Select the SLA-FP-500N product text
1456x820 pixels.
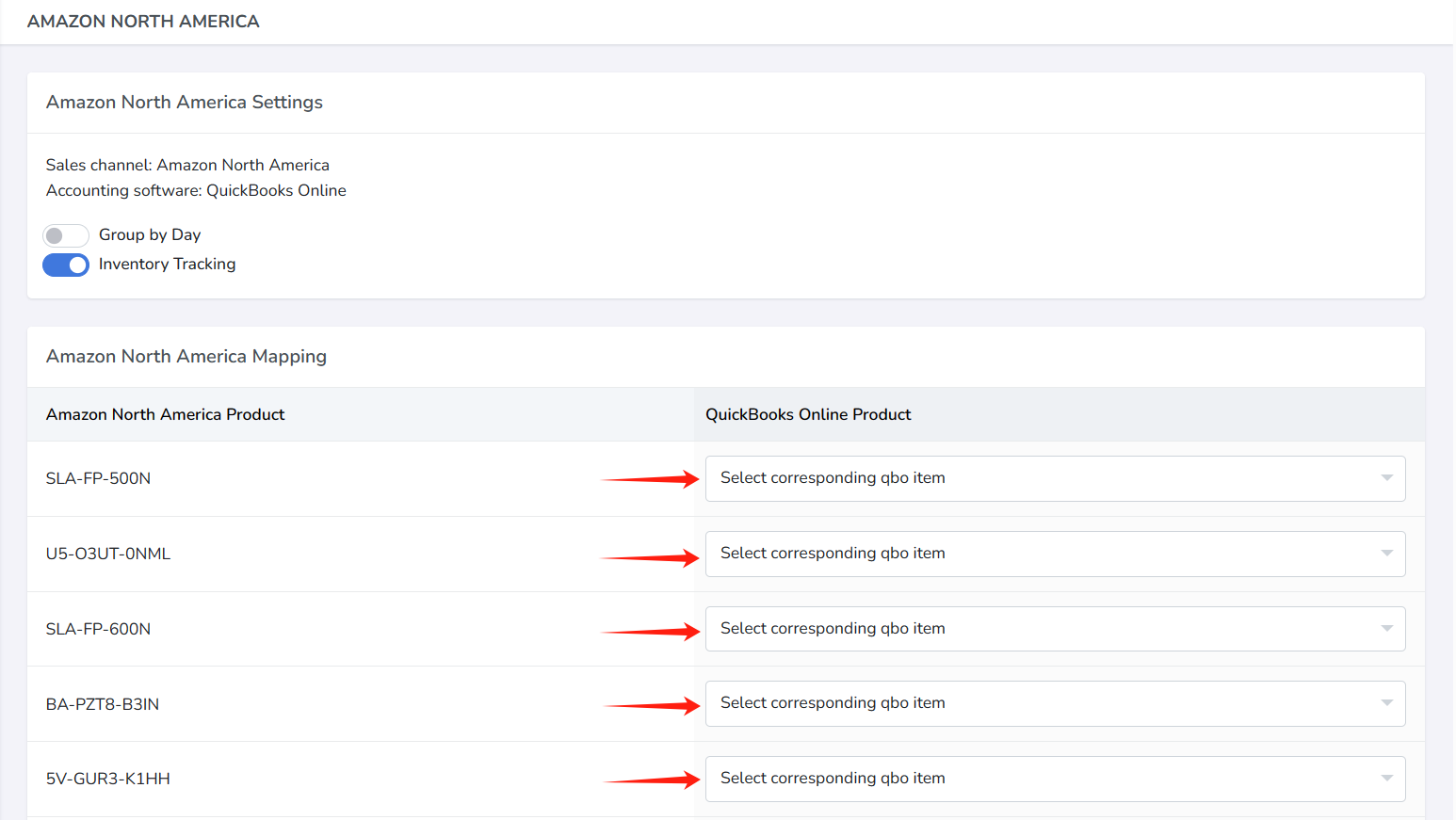tap(98, 478)
